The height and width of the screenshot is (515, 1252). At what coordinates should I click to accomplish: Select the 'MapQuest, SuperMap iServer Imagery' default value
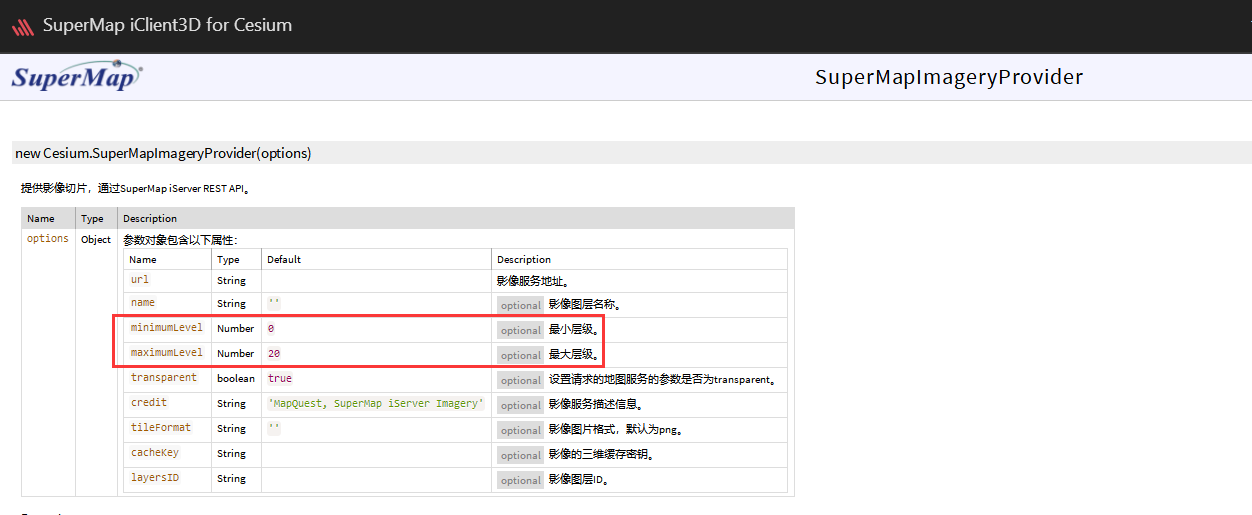coord(376,404)
